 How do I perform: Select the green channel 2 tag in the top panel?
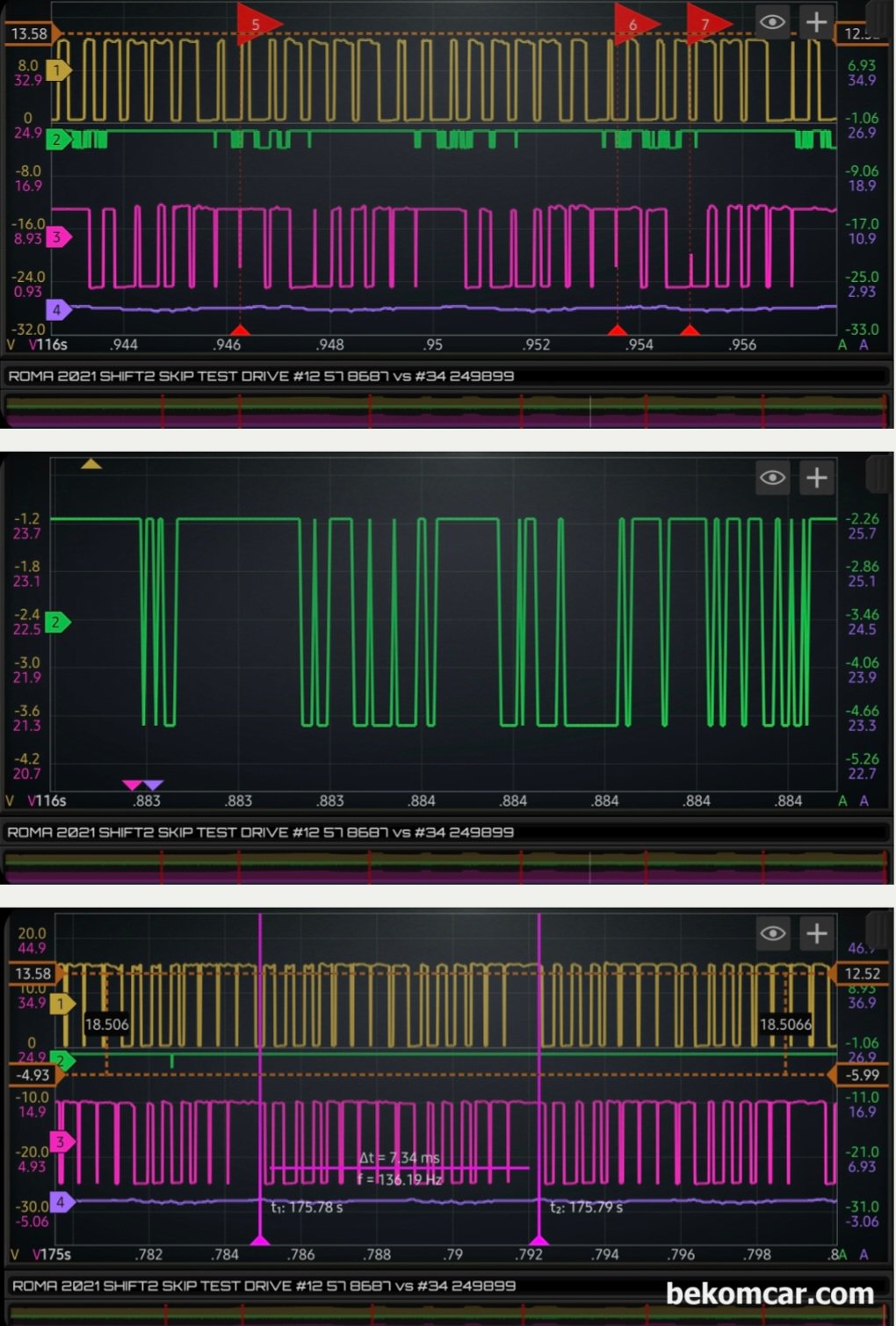point(58,139)
